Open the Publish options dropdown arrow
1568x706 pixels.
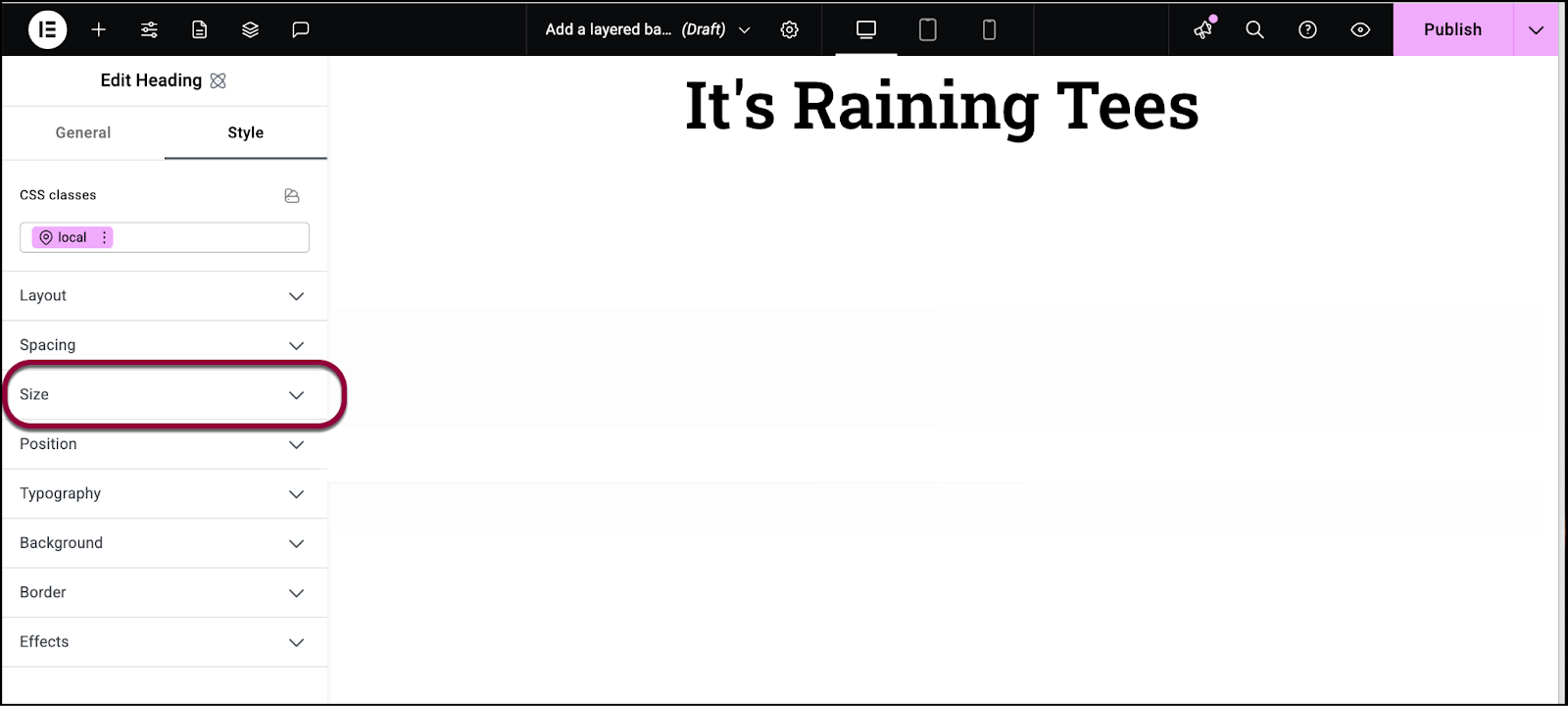pyautogui.click(x=1536, y=29)
